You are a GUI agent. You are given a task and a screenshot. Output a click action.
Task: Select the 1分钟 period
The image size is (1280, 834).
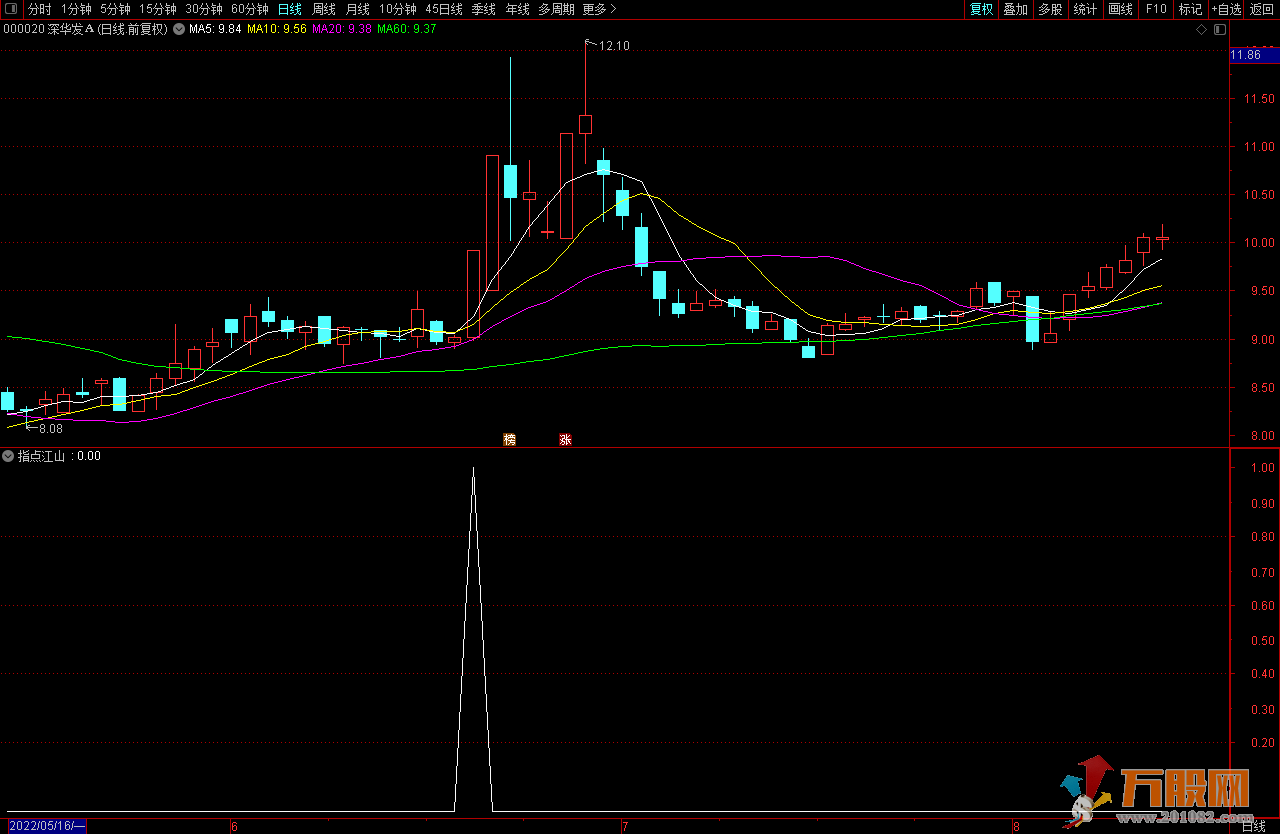pos(76,9)
